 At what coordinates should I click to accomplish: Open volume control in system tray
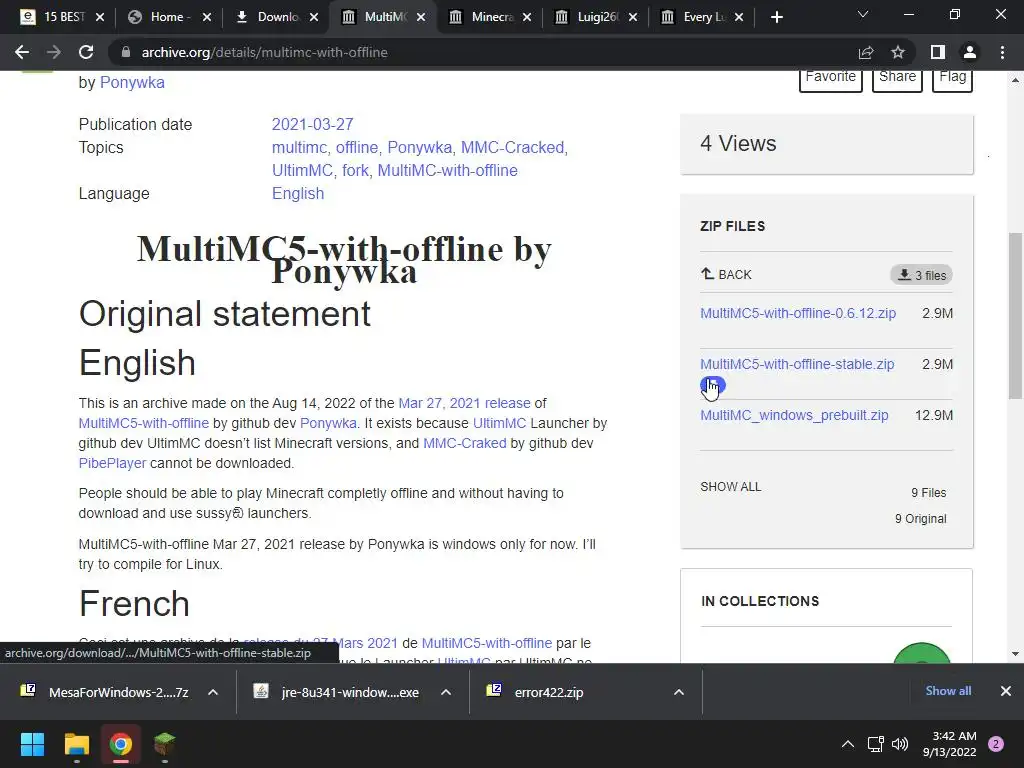(900, 744)
